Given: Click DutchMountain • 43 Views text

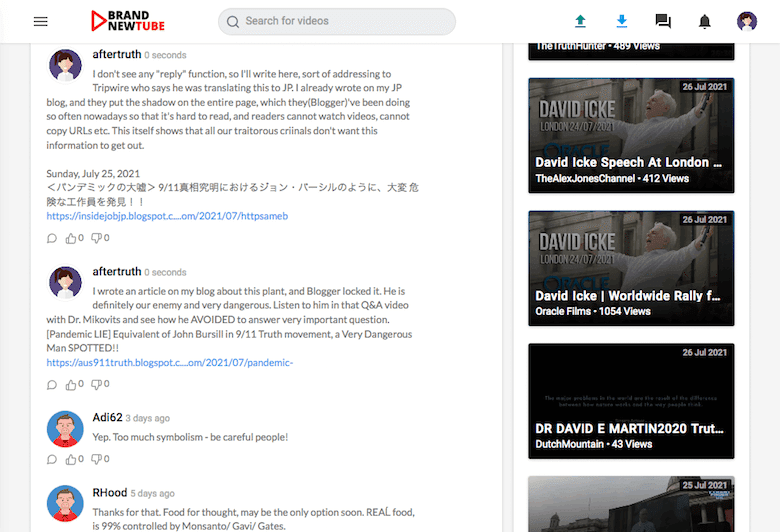Looking at the screenshot, I should coord(593,444).
